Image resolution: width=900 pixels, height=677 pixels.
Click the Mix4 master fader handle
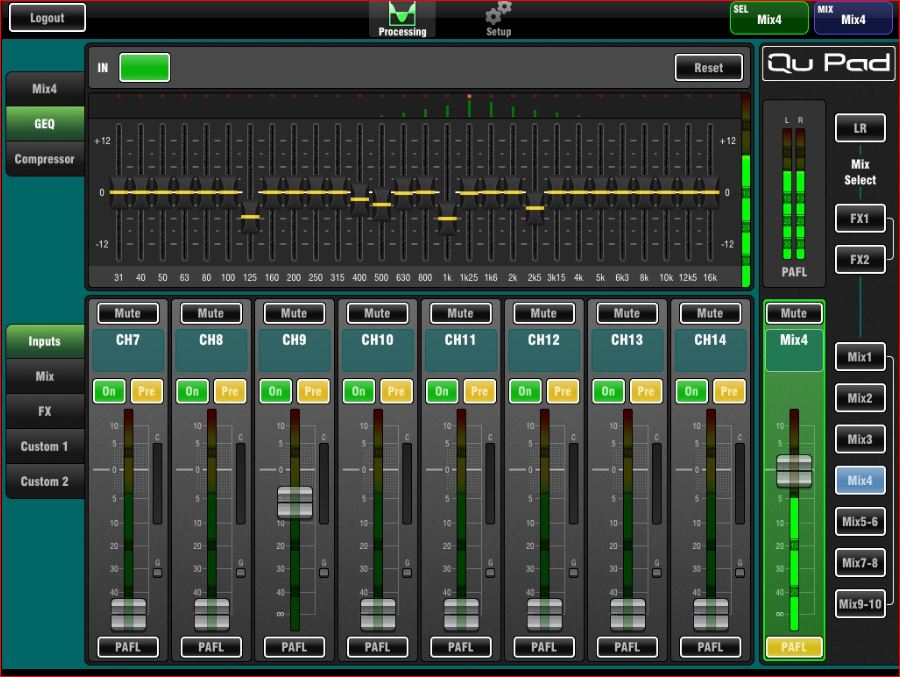point(794,471)
